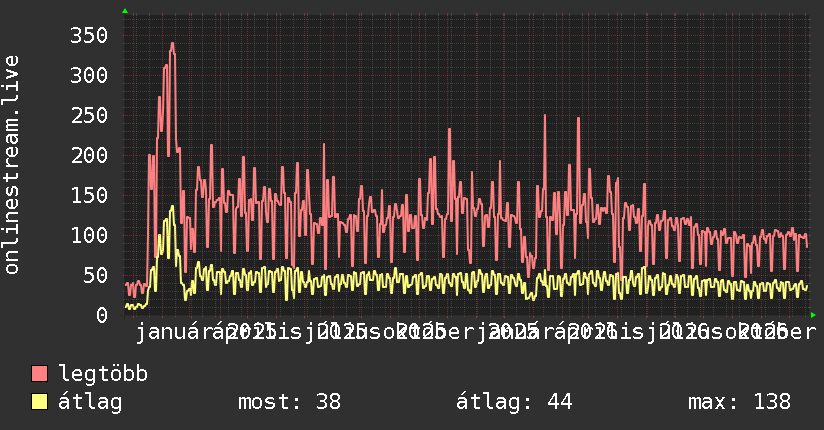Click the red legtöbb legend color swatch
Viewport: 824px width, 430px height.
[39, 373]
